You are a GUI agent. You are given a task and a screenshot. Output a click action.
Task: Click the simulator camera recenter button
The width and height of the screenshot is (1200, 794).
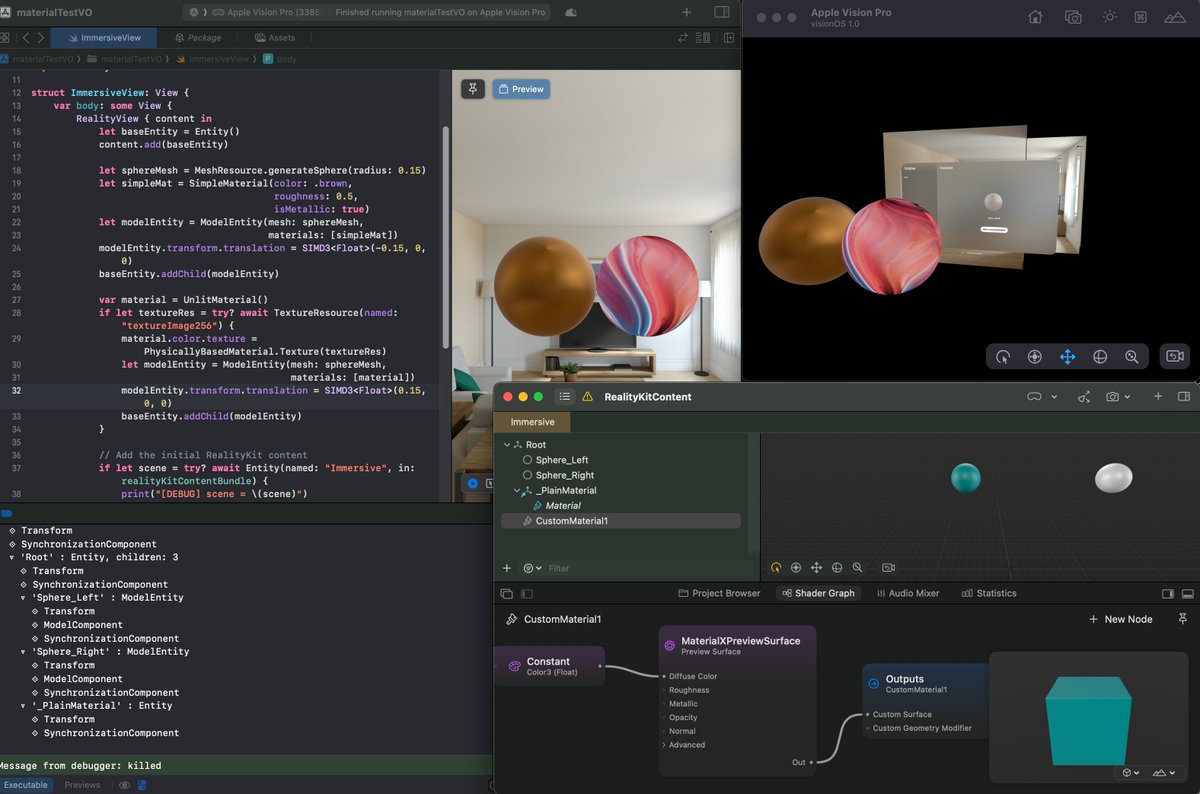pyautogui.click(x=1175, y=356)
